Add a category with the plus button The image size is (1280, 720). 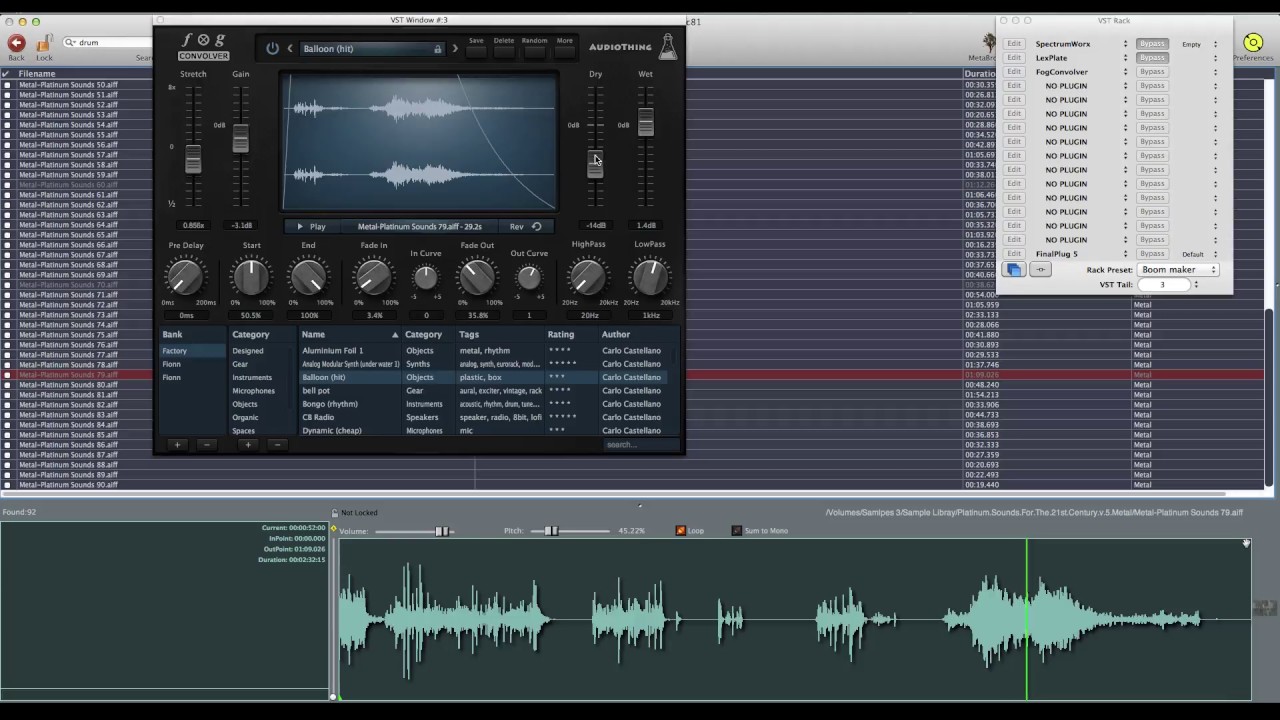[x=247, y=444]
